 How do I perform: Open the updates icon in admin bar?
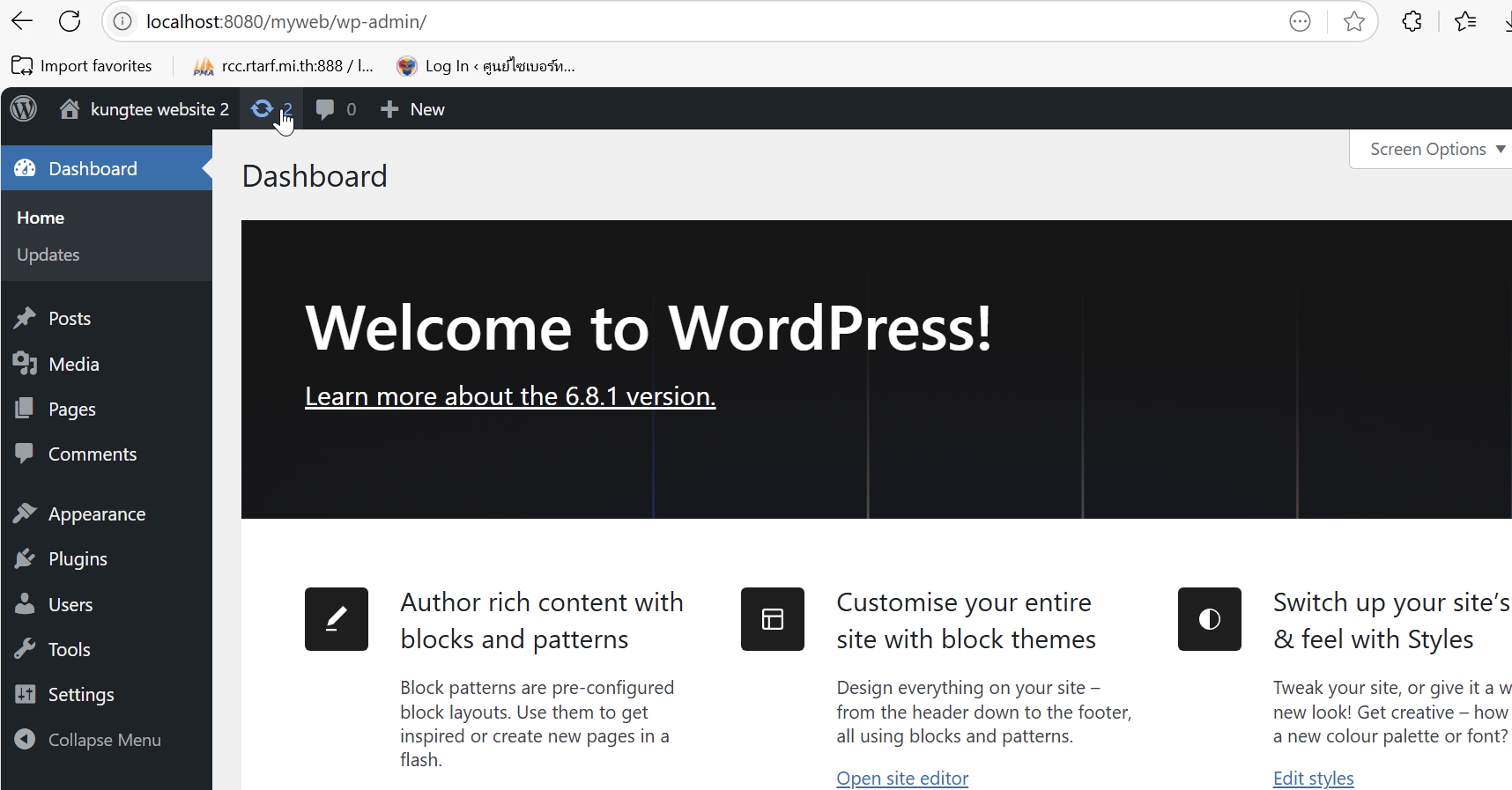click(263, 109)
